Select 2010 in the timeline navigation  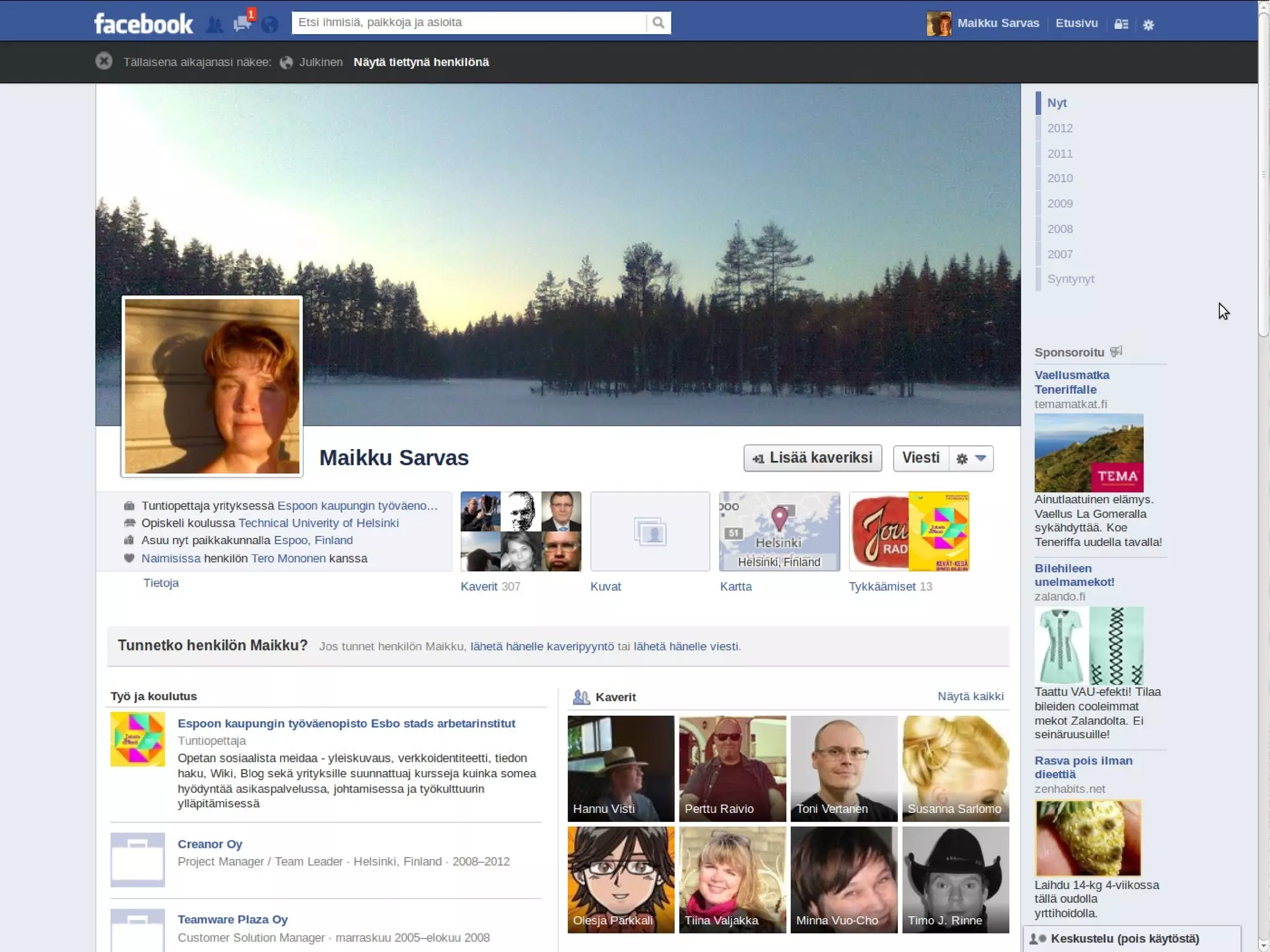click(x=1060, y=178)
